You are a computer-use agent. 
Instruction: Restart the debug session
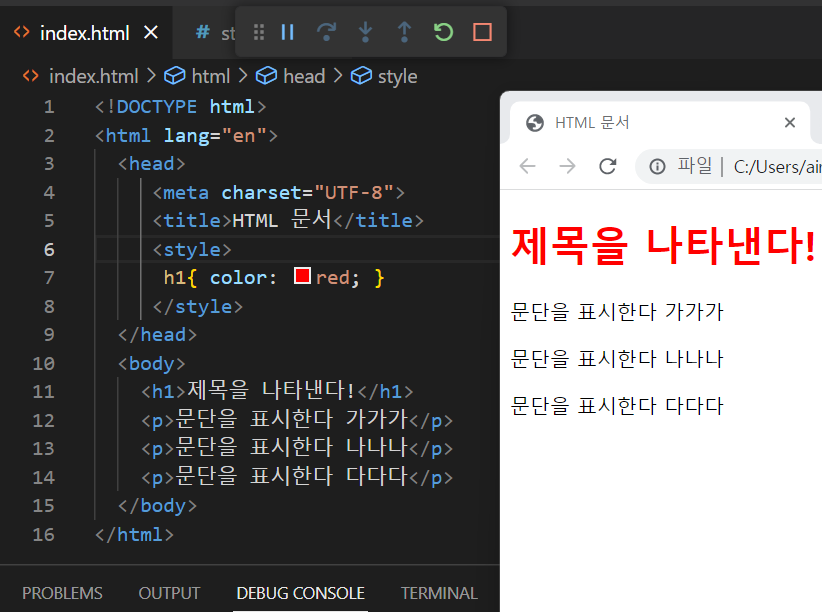tap(444, 33)
